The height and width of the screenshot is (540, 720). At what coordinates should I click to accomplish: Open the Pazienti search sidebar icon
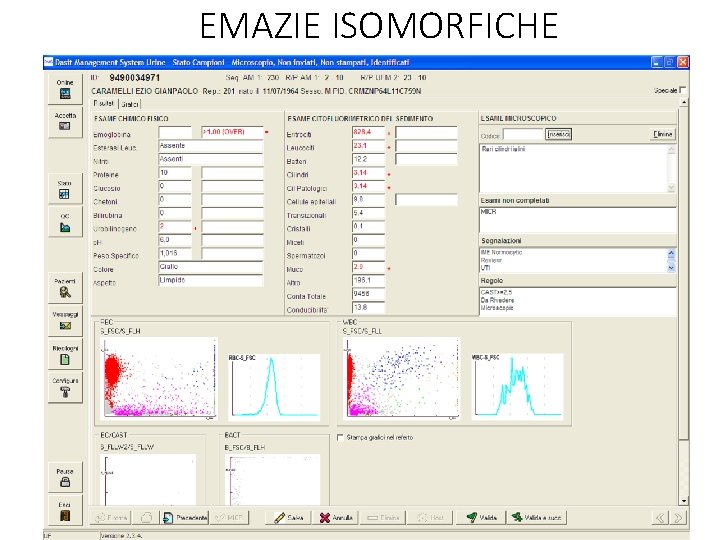click(x=65, y=288)
